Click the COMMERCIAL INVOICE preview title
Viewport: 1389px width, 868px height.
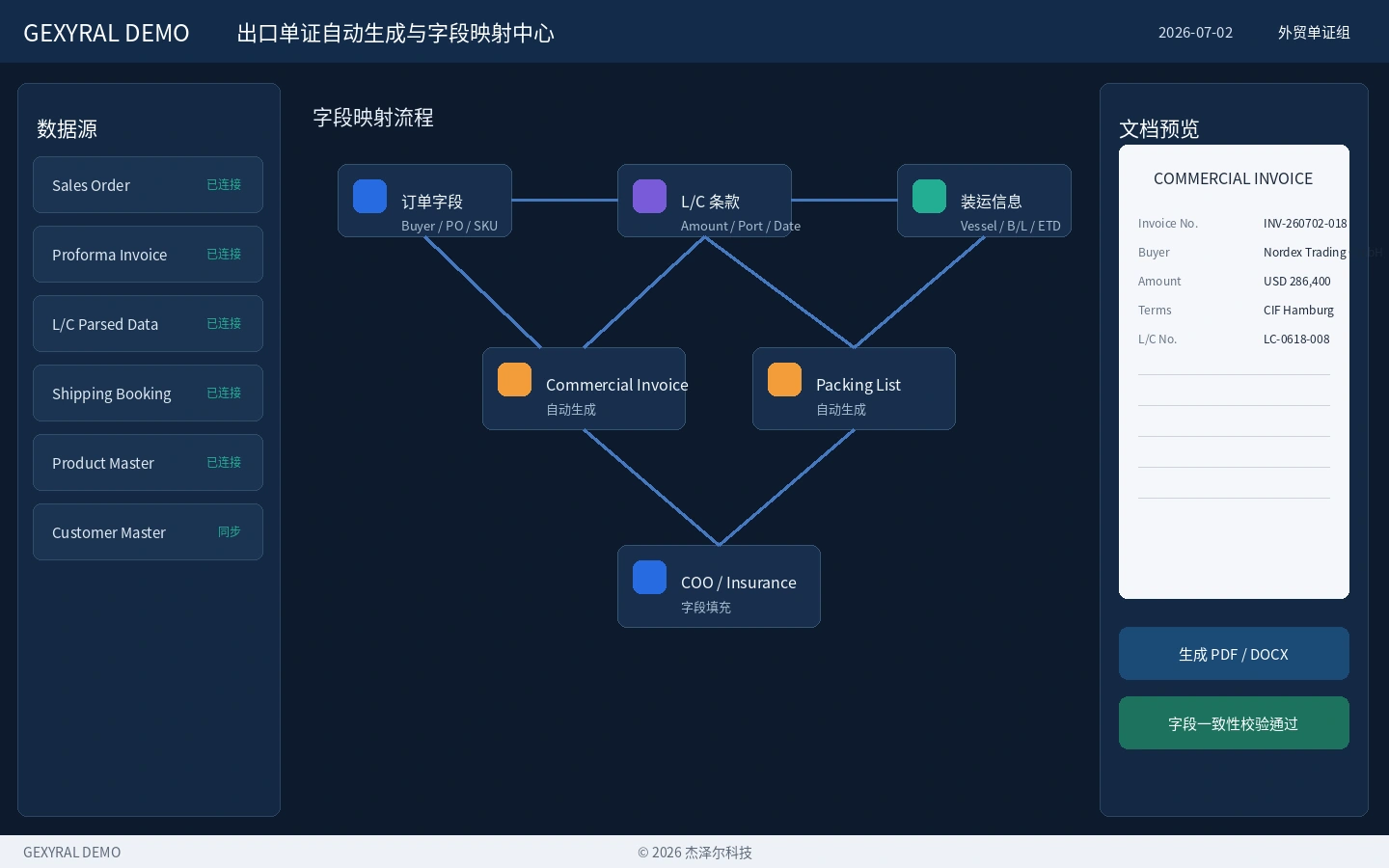click(x=1234, y=178)
